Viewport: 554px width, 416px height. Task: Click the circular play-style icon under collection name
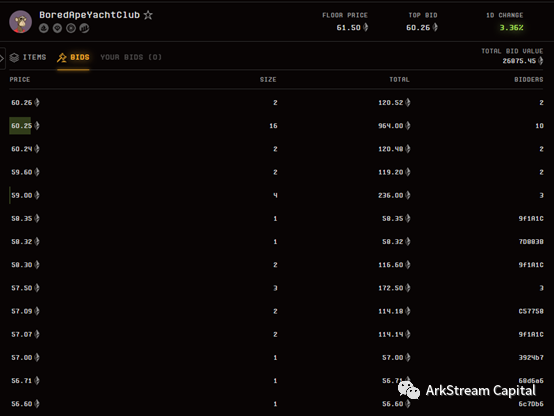point(71,28)
